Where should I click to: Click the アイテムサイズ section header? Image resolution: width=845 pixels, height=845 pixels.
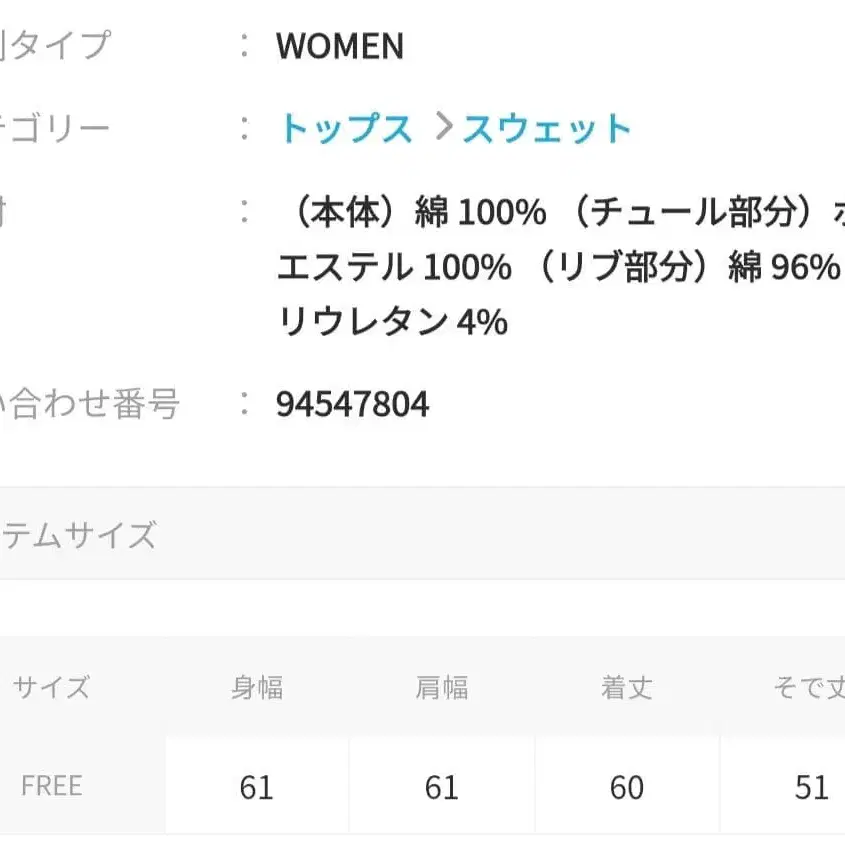click(x=80, y=536)
